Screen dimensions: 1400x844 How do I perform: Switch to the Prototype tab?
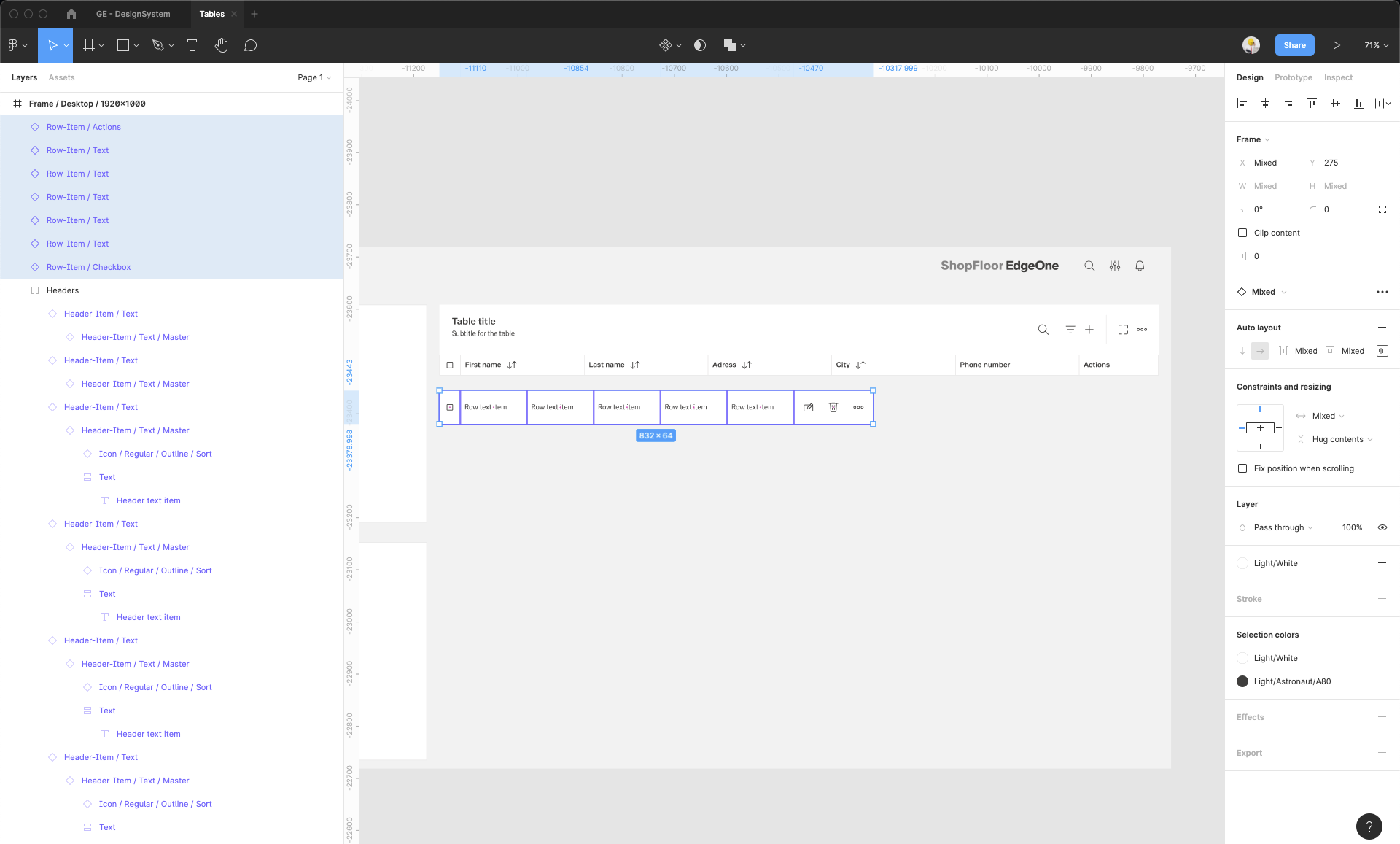pos(1293,77)
